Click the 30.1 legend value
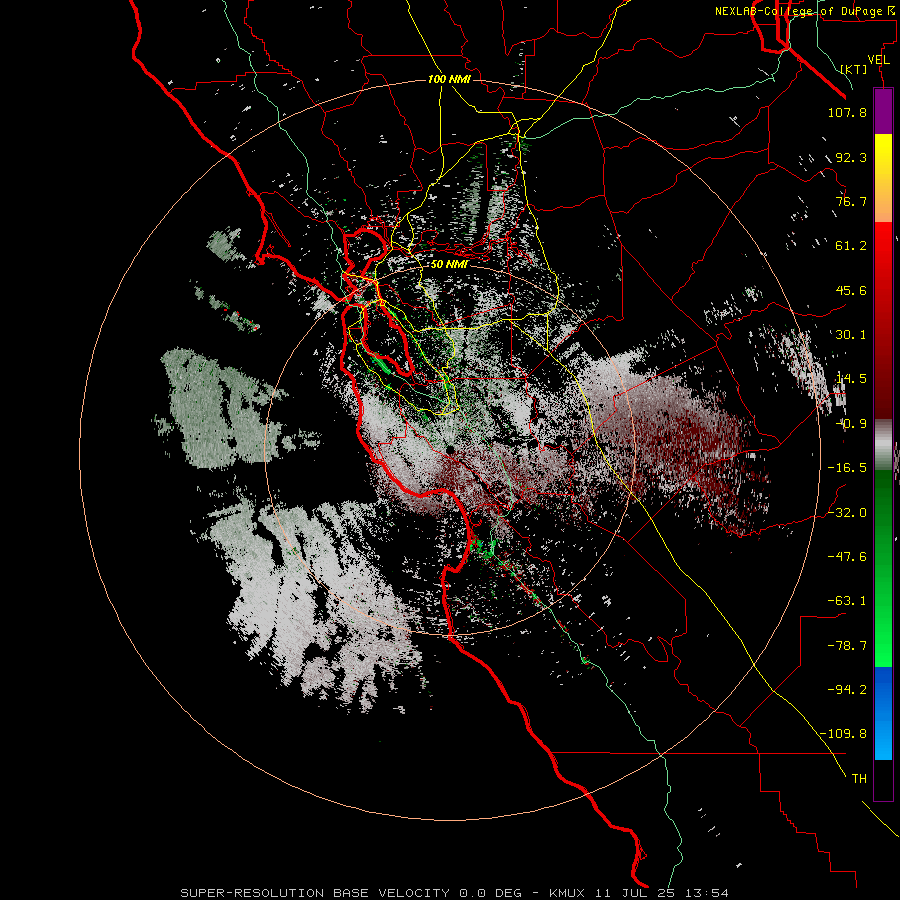Screen dimensions: 900x900 [851, 335]
